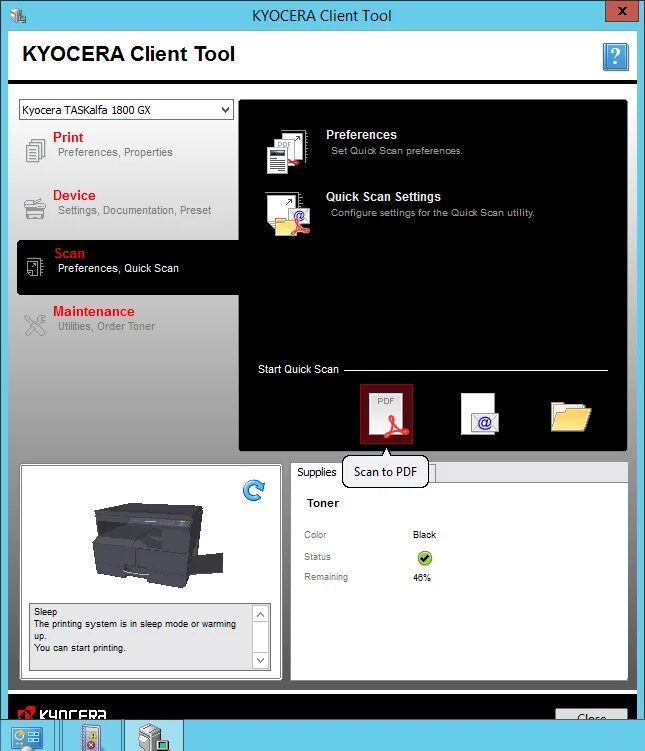The width and height of the screenshot is (645, 751).
Task: Click the KYOCERA Client Tool title bar icon
Action: 18,16
